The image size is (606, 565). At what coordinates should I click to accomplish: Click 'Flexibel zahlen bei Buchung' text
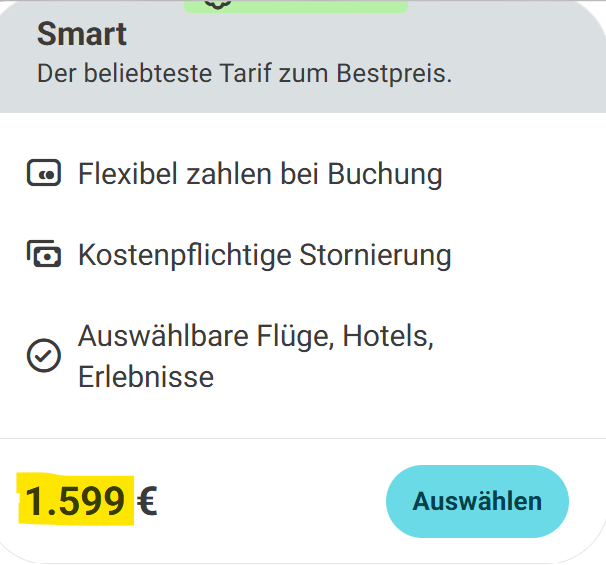[260, 174]
